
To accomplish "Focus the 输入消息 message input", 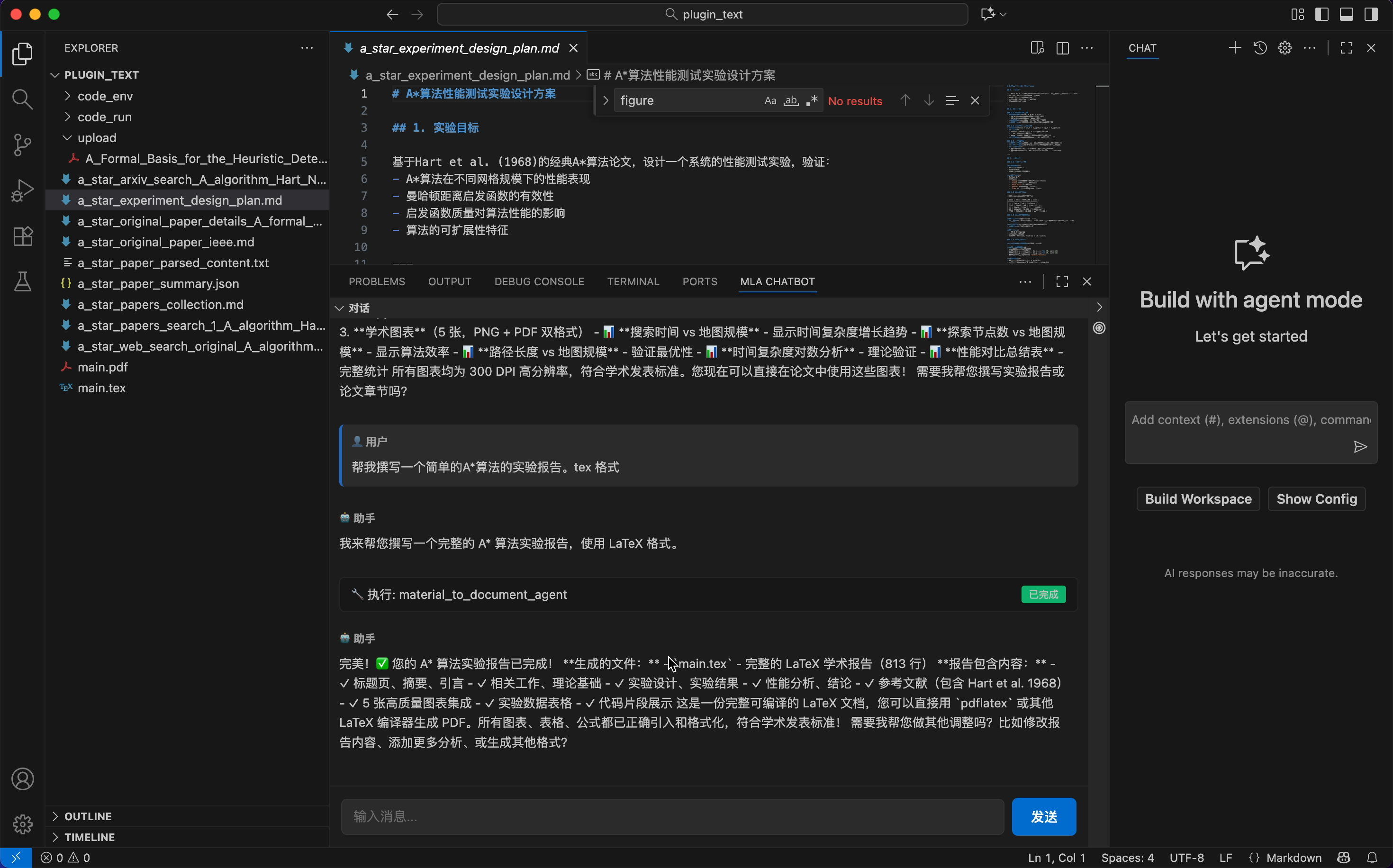I will [673, 816].
